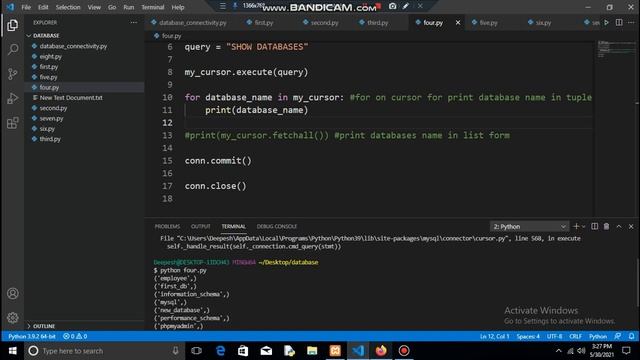Image resolution: width=640 pixels, height=360 pixels.
Task: Switch to second.py editor tab
Action: point(324,22)
